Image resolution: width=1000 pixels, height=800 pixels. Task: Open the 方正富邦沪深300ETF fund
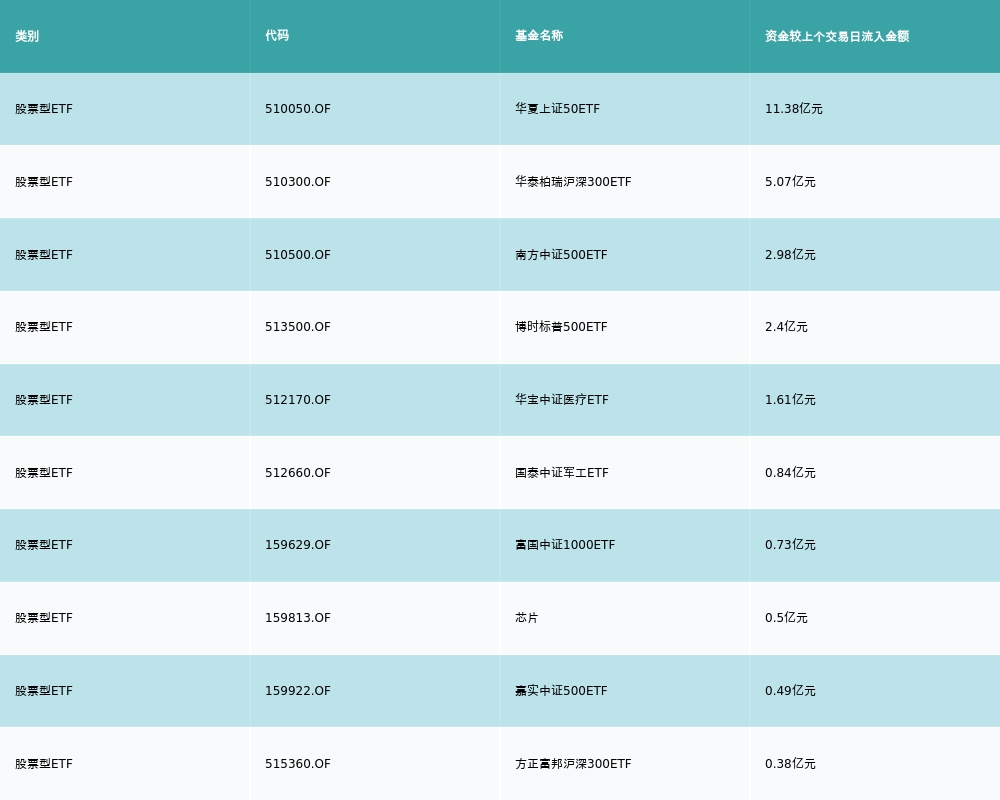click(573, 764)
